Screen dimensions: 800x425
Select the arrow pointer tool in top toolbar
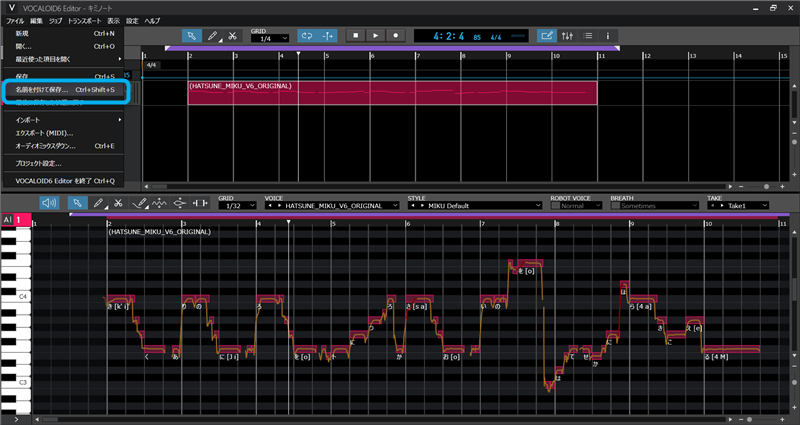point(192,36)
